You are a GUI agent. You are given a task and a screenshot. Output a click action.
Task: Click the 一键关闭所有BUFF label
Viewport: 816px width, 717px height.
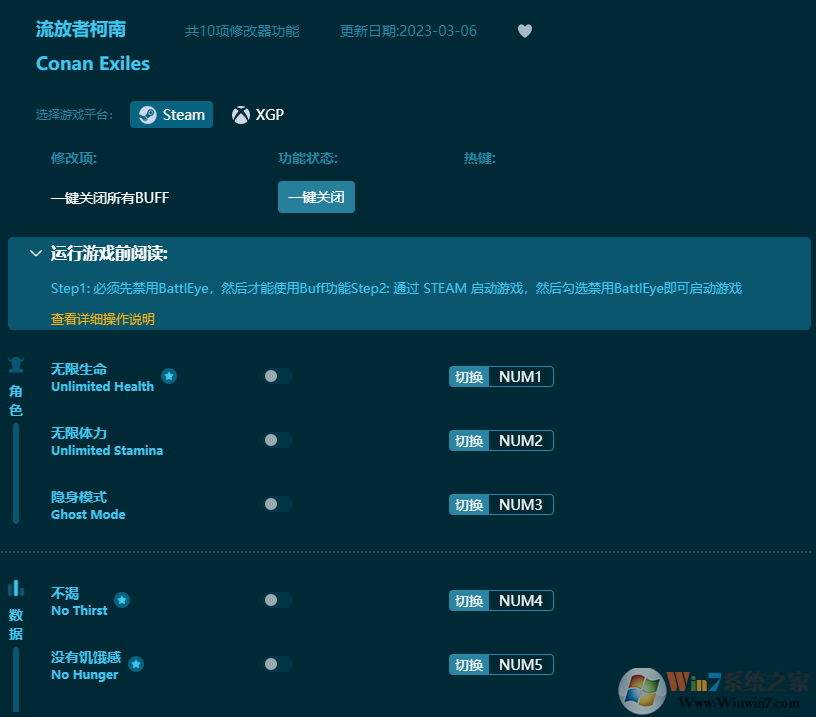(110, 198)
